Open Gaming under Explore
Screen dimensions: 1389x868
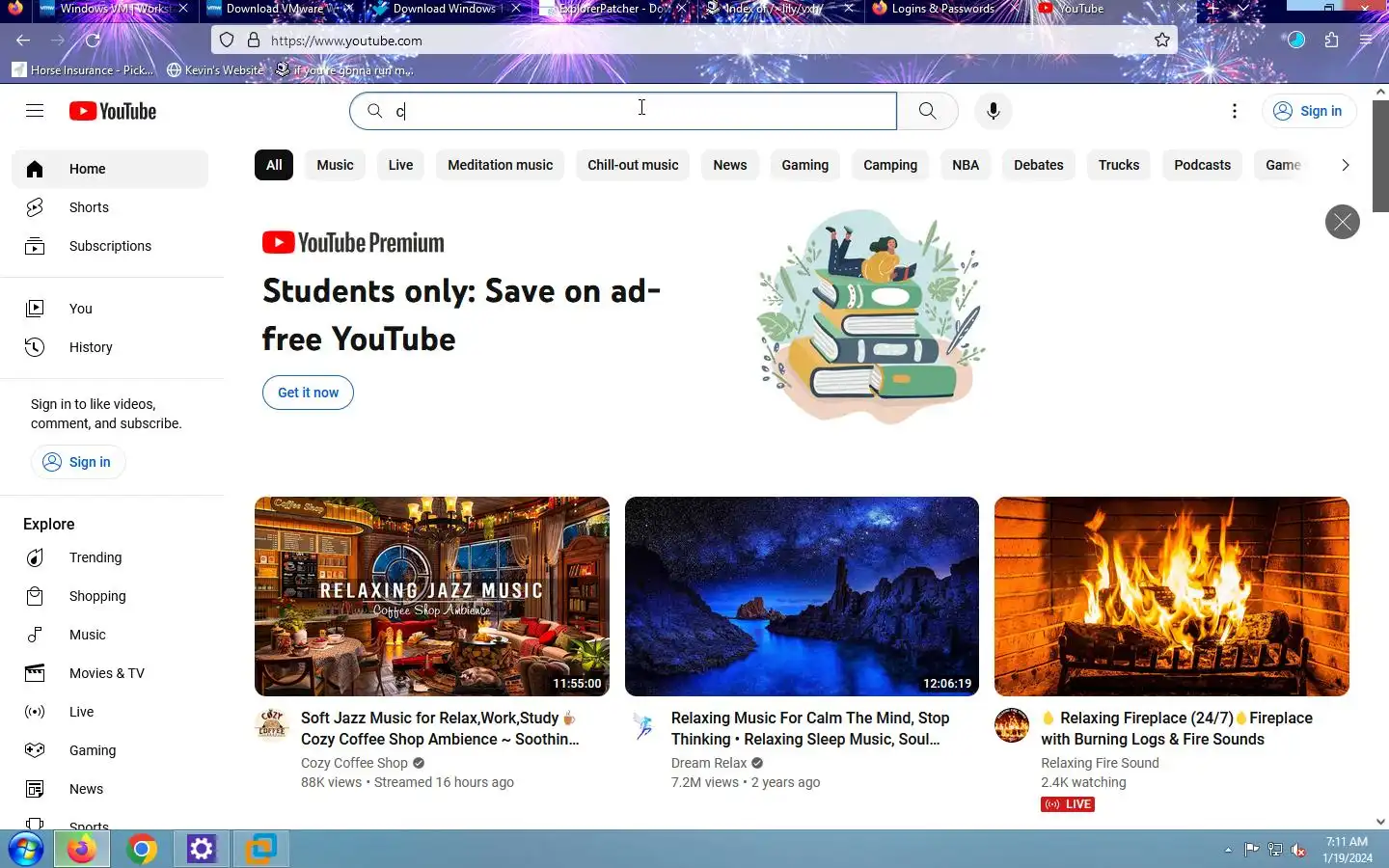(x=110, y=750)
